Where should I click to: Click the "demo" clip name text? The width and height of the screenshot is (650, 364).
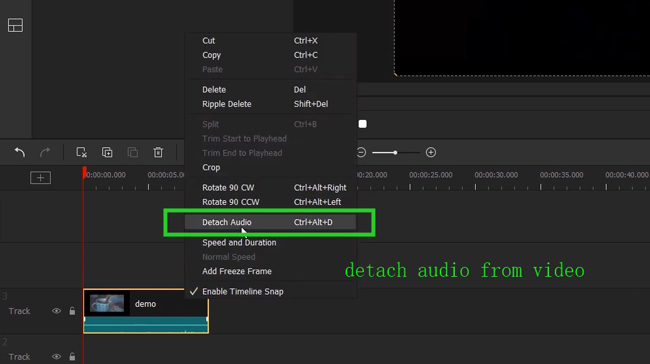146,304
